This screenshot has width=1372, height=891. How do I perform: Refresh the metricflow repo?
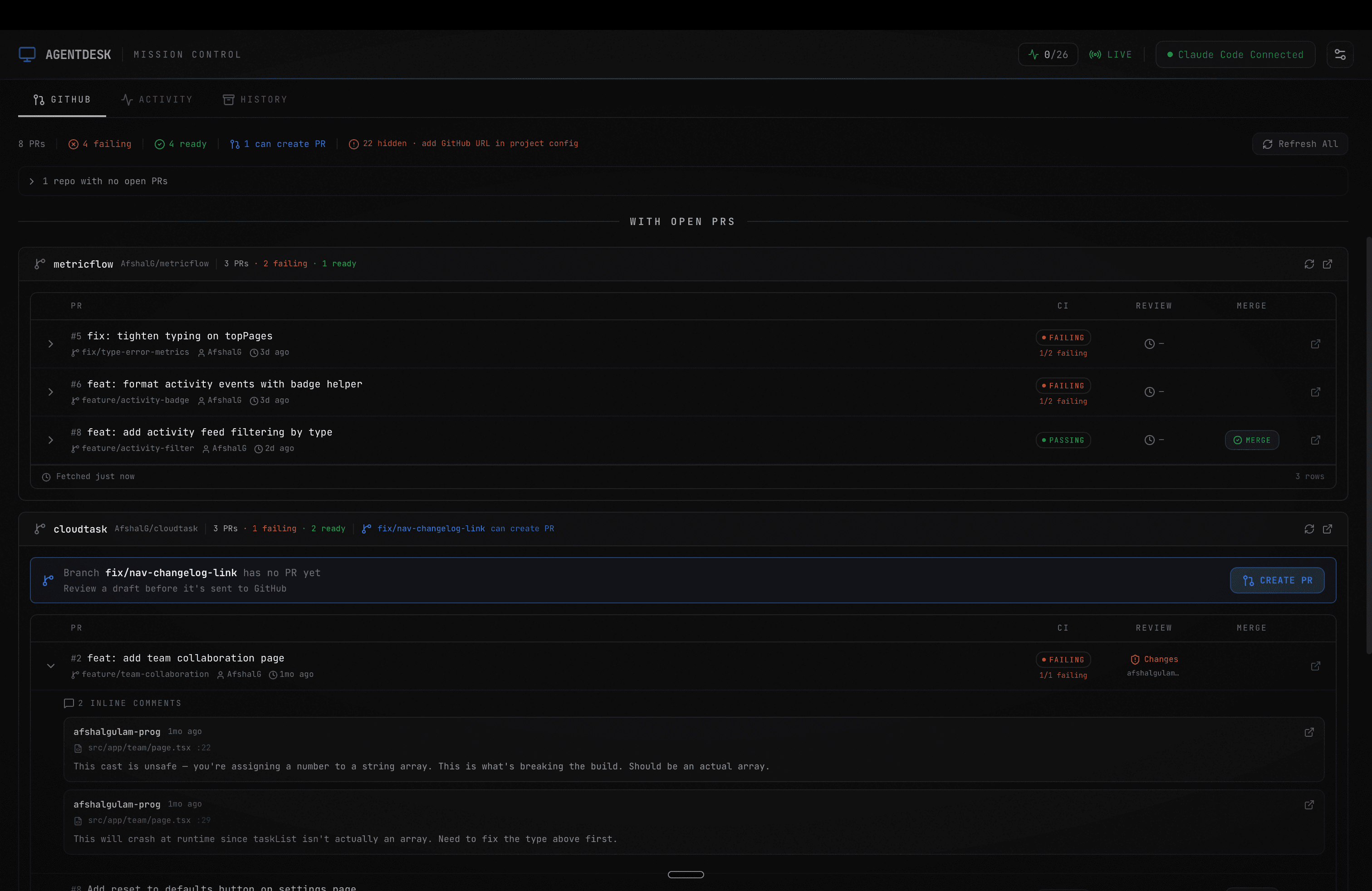click(1309, 264)
